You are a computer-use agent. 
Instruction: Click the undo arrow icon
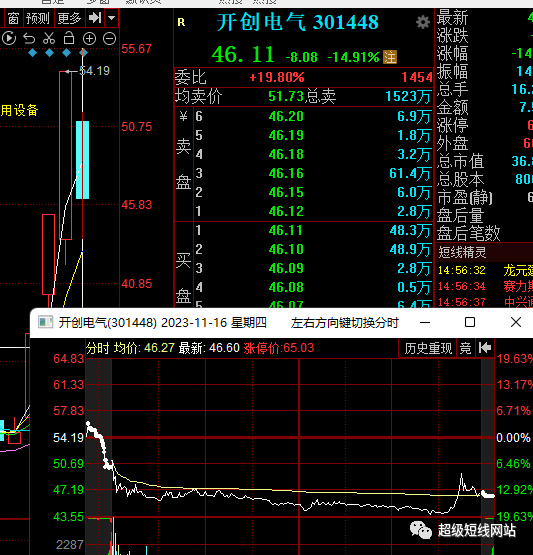coord(29,38)
